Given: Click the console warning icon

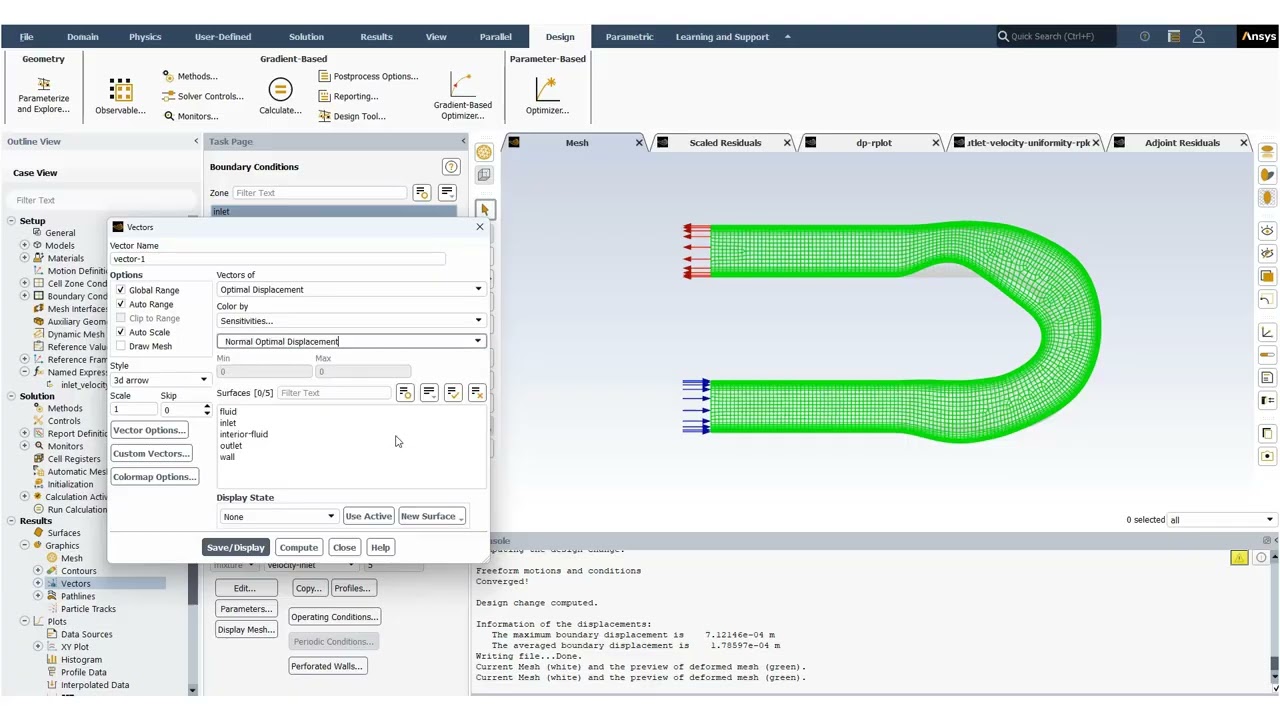Looking at the screenshot, I should coord(1239,557).
